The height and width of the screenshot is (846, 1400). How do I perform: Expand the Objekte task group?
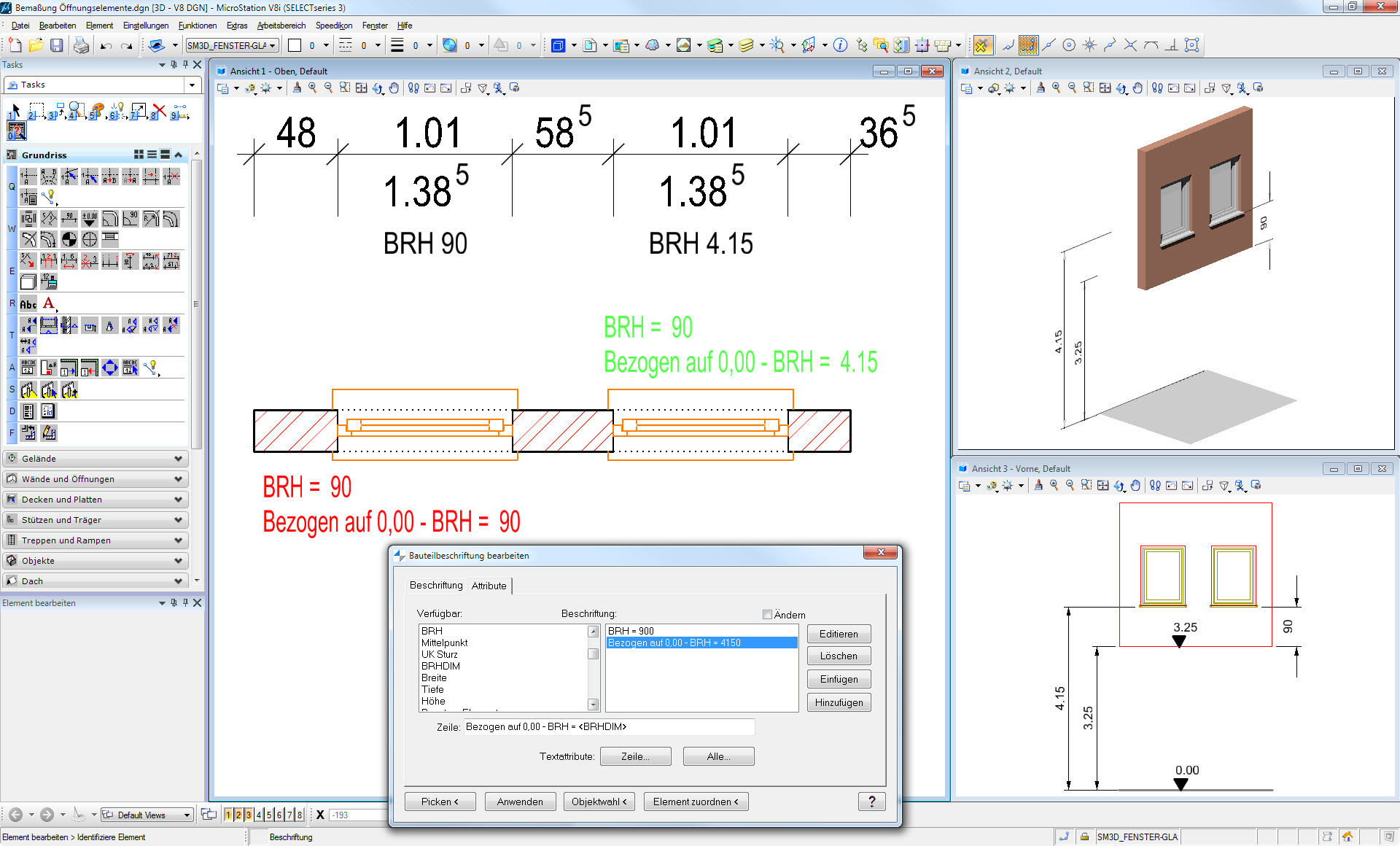pos(96,561)
